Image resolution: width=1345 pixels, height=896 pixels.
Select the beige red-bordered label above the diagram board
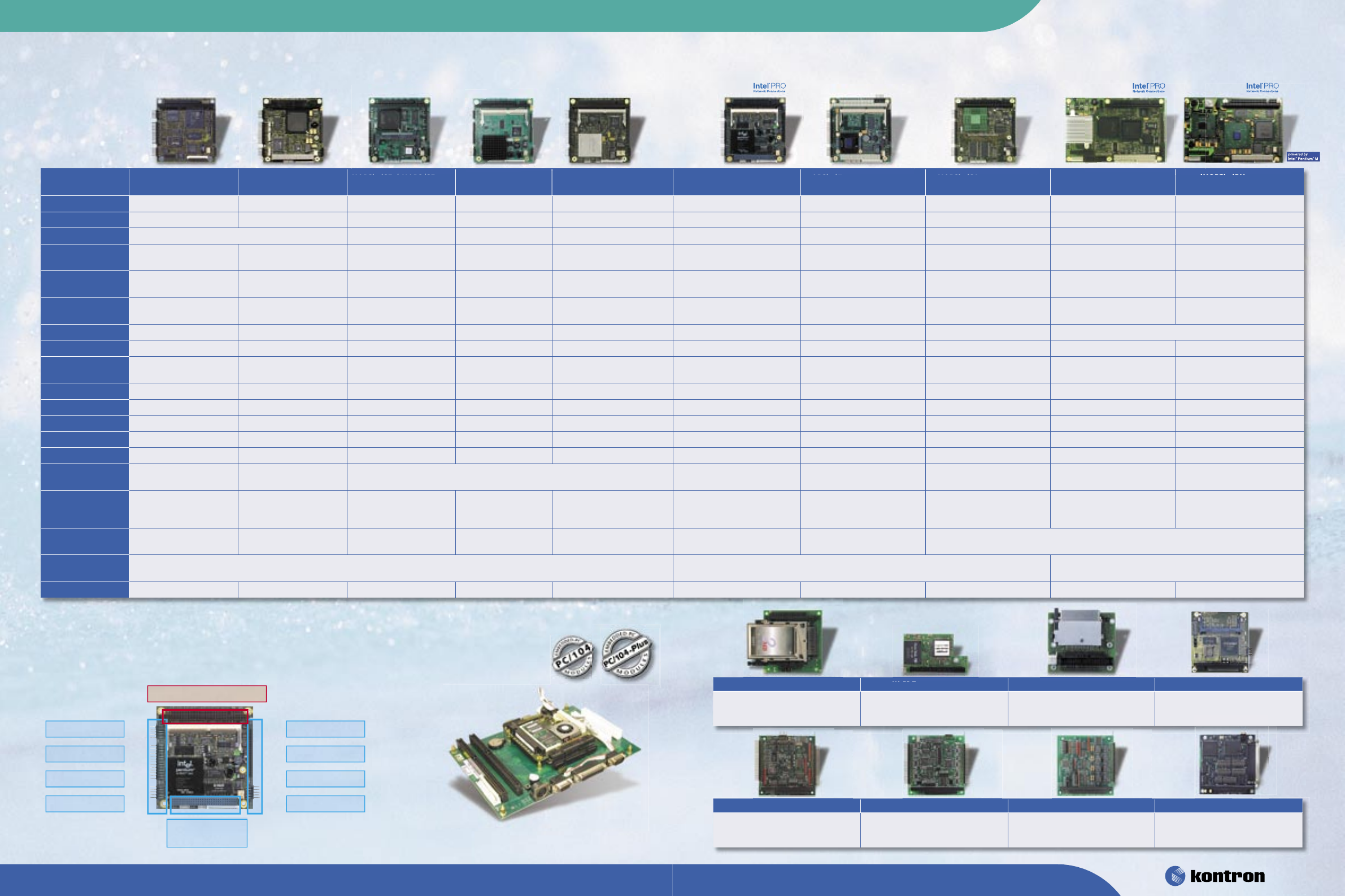coord(207,693)
